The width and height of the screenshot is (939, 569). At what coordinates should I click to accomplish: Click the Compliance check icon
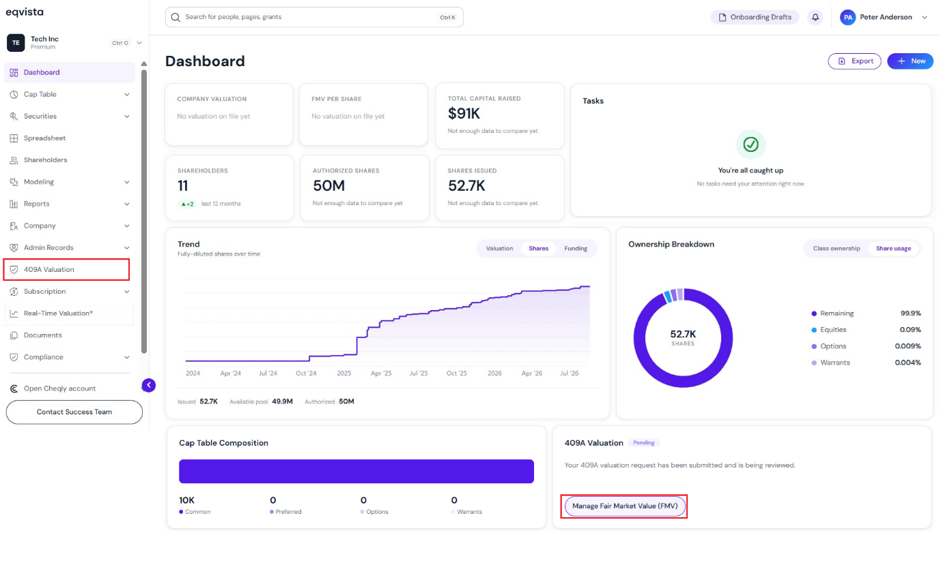click(x=14, y=357)
